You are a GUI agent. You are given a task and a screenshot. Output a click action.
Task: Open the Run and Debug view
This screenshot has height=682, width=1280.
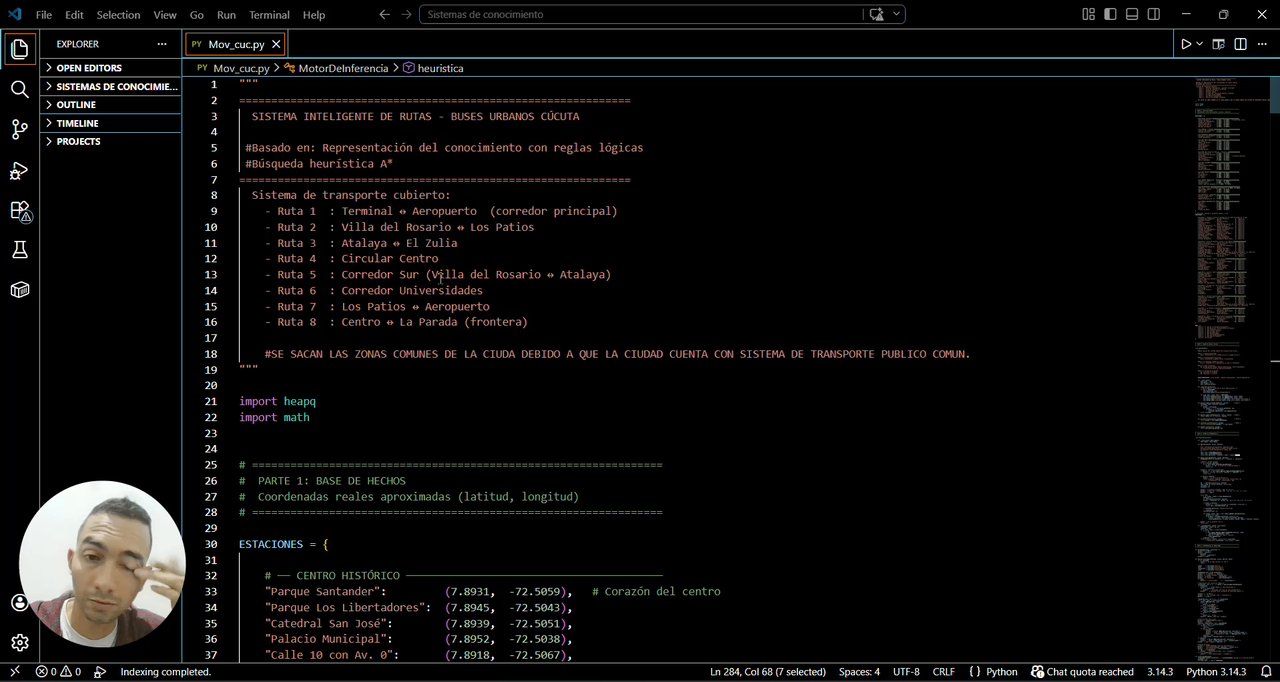pyautogui.click(x=19, y=170)
